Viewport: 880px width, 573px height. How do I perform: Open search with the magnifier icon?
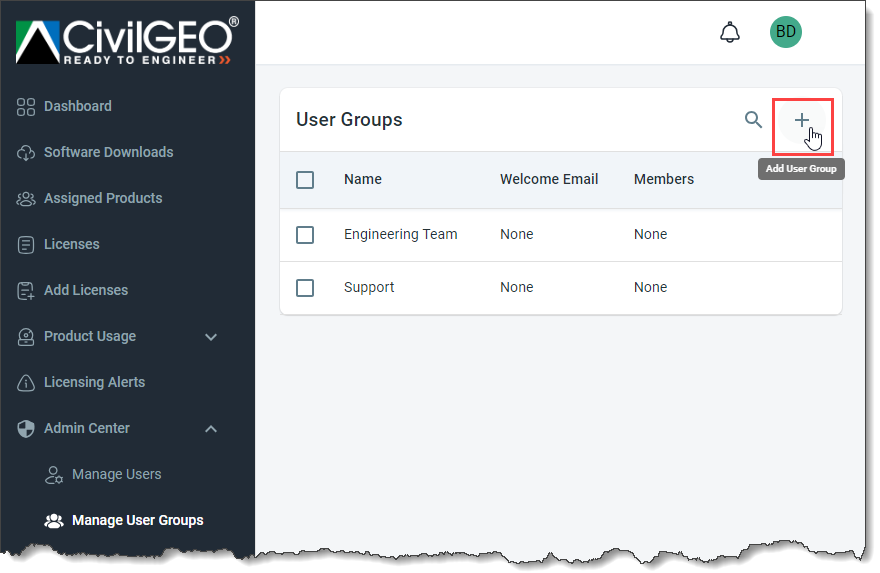click(753, 120)
